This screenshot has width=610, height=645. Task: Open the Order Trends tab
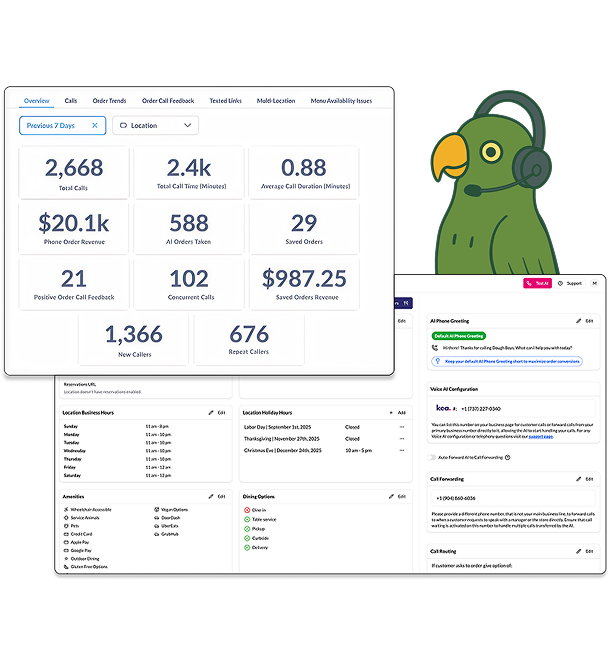pyautogui.click(x=109, y=101)
